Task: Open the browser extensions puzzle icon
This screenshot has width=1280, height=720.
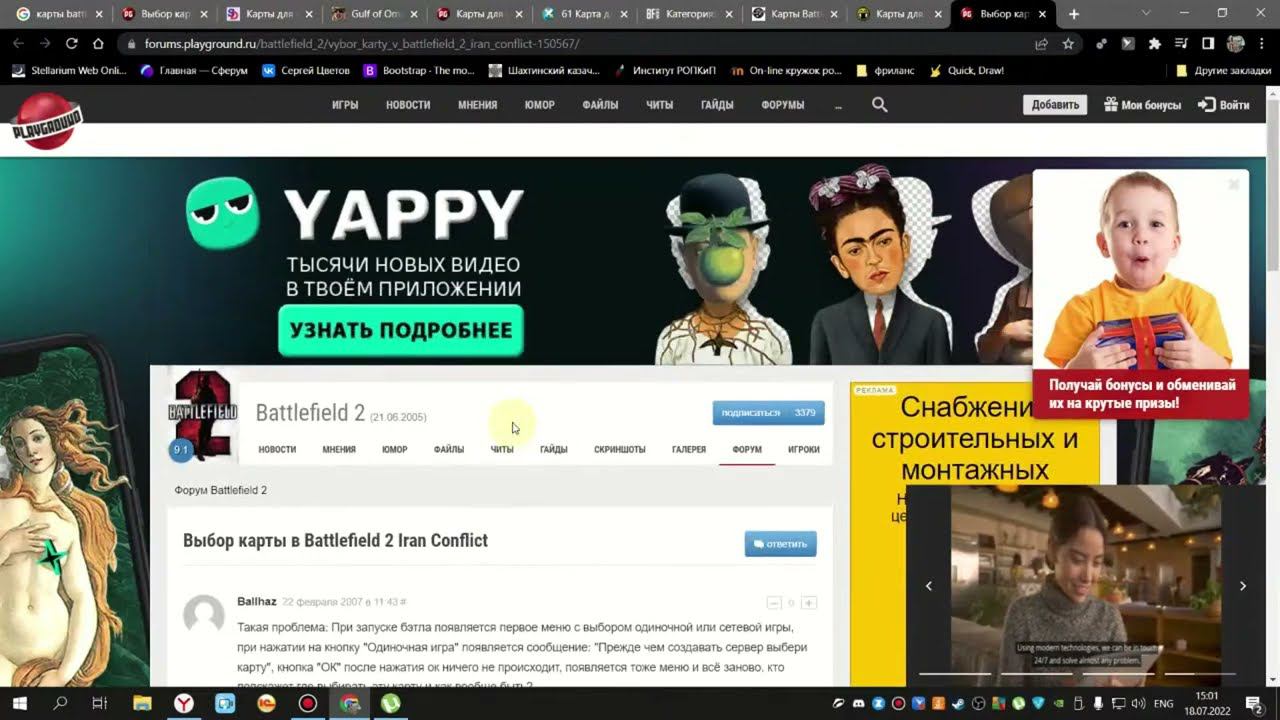Action: (1155, 44)
